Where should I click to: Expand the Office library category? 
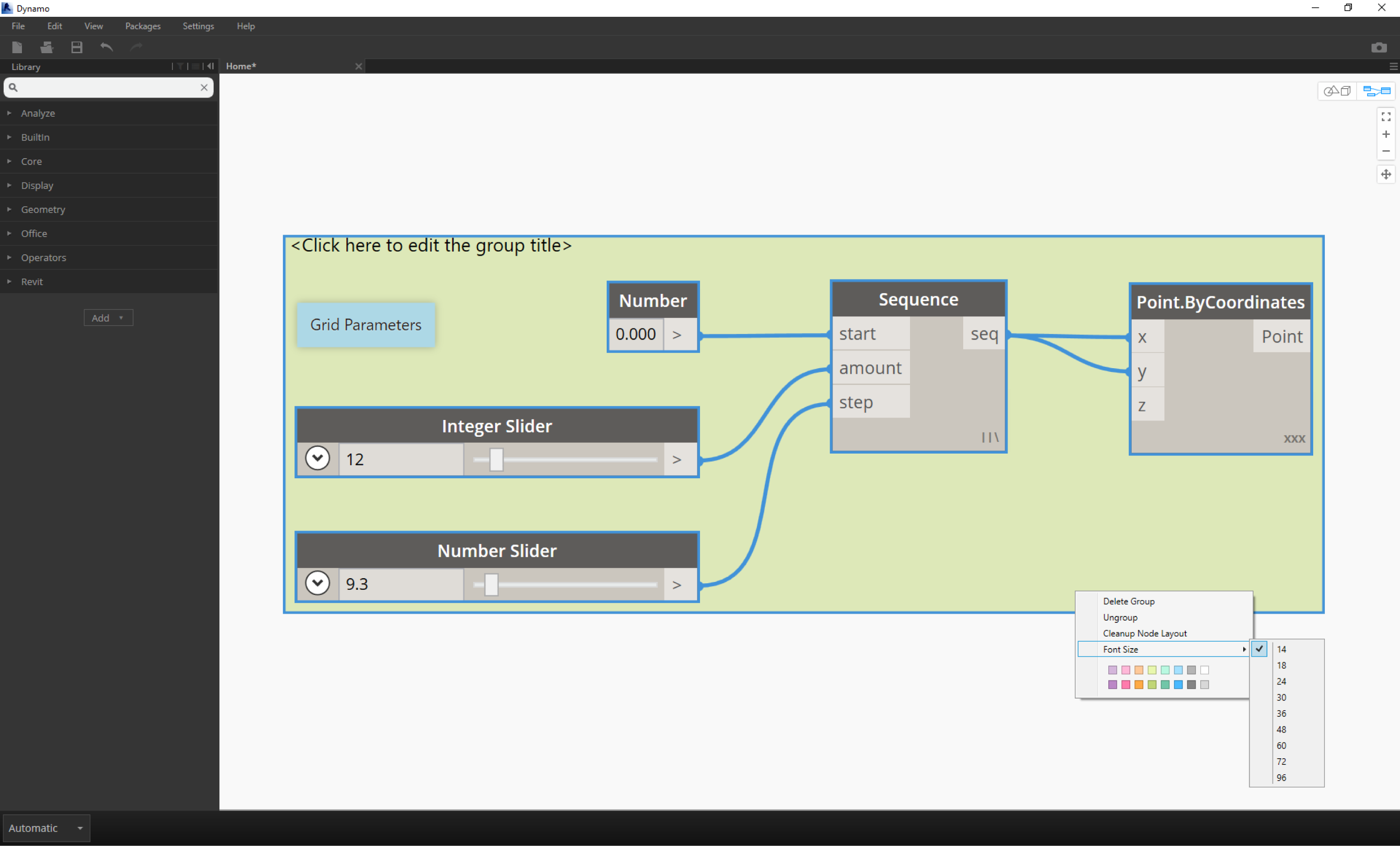pos(109,233)
